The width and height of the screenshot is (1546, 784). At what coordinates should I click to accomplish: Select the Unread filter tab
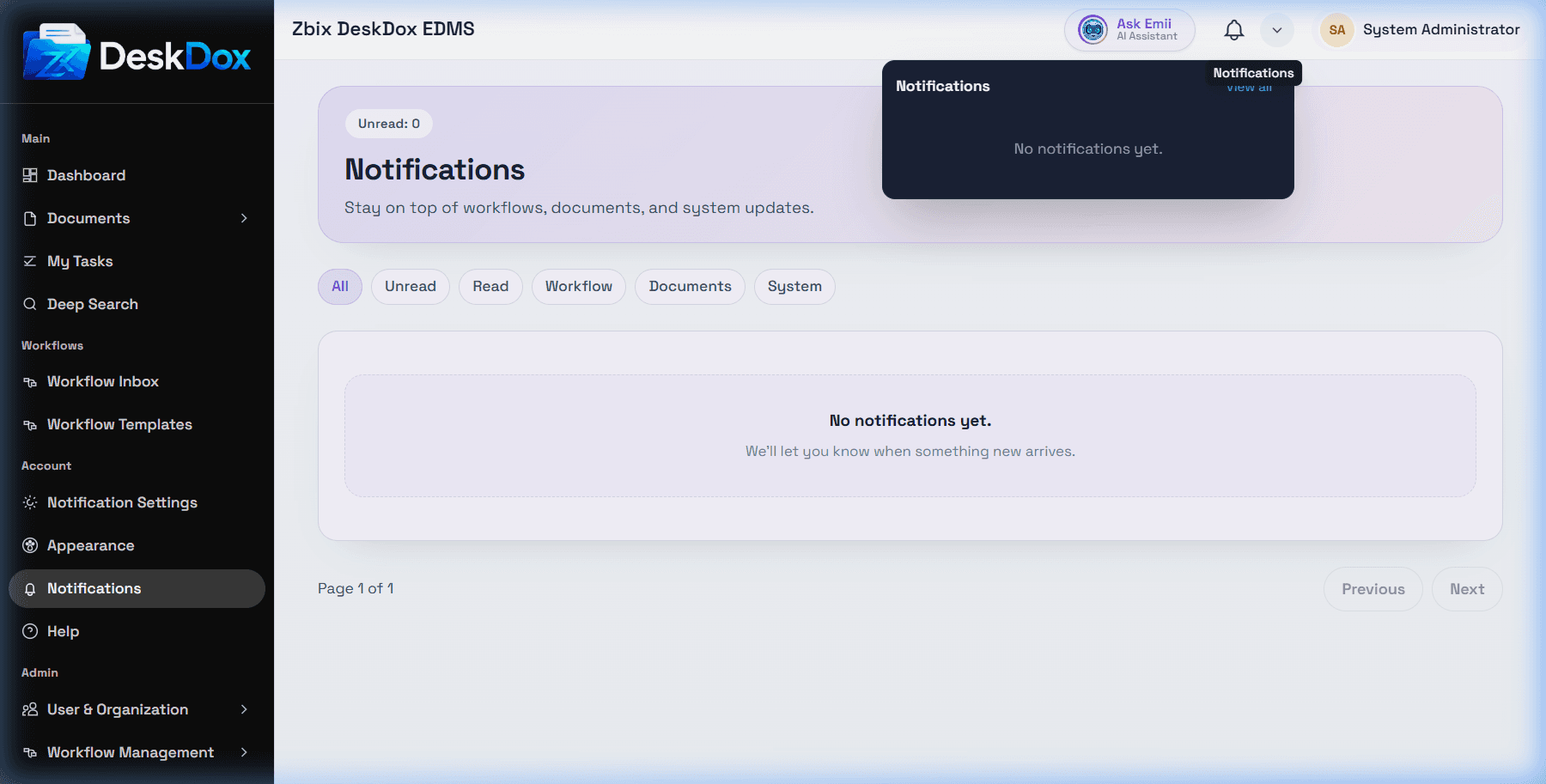coord(411,287)
